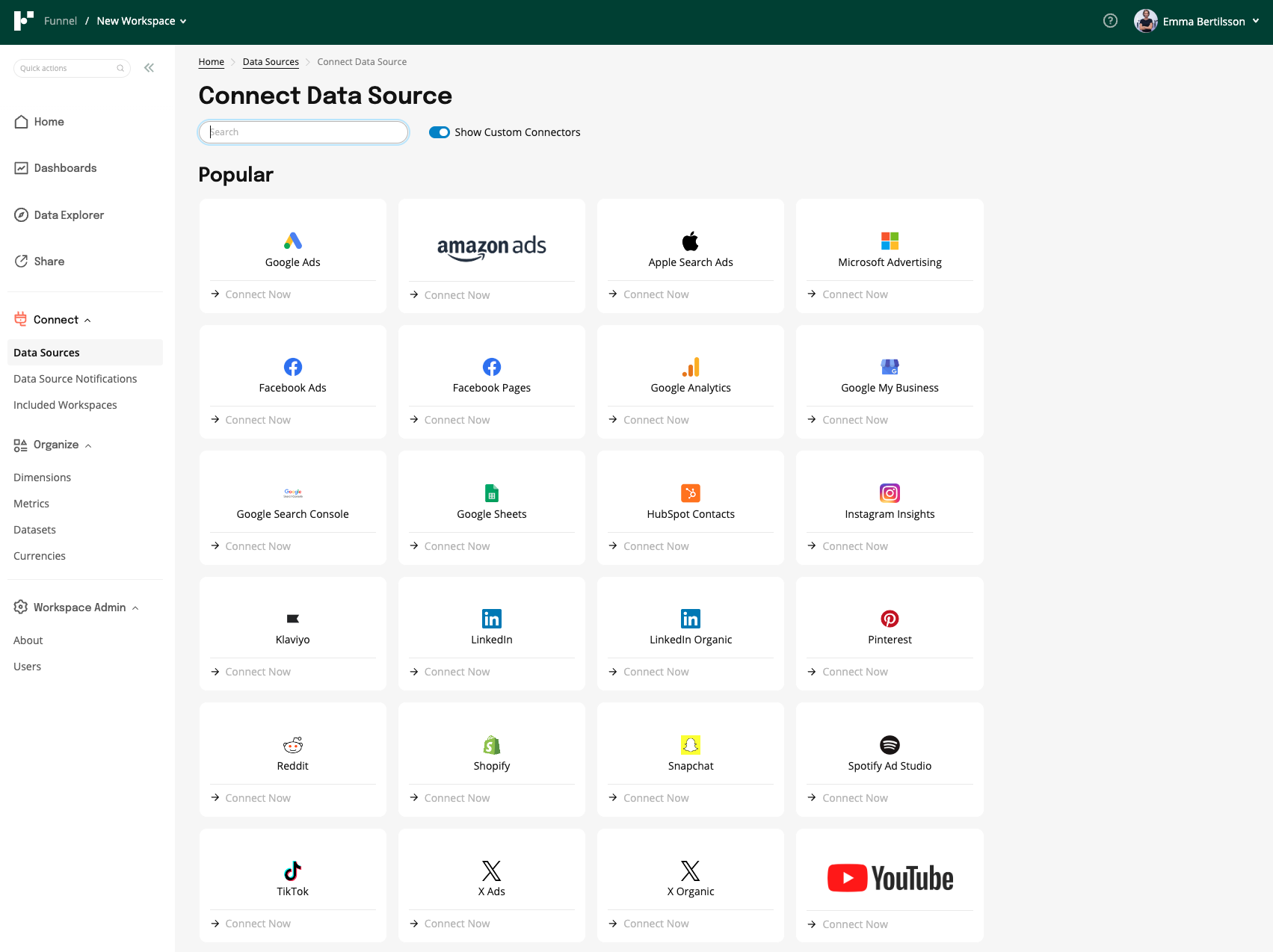Screen dimensions: 1273x952
Task: Open Dashboards in the sidebar
Action: click(56, 168)
